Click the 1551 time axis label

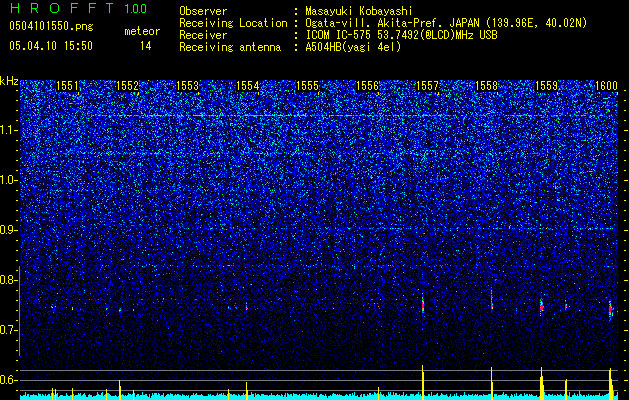[67, 85]
